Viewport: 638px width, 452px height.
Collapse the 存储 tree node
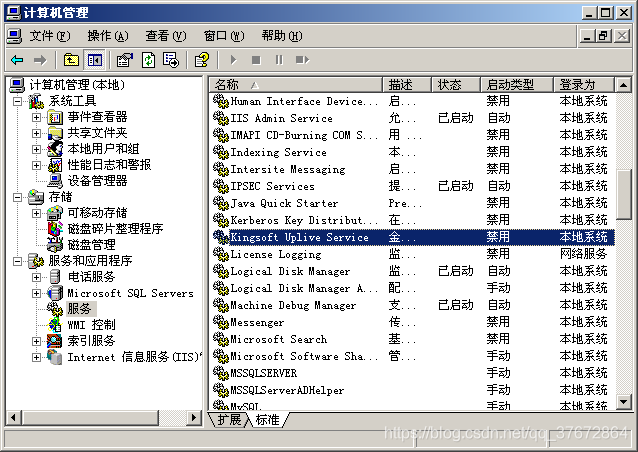[17, 197]
